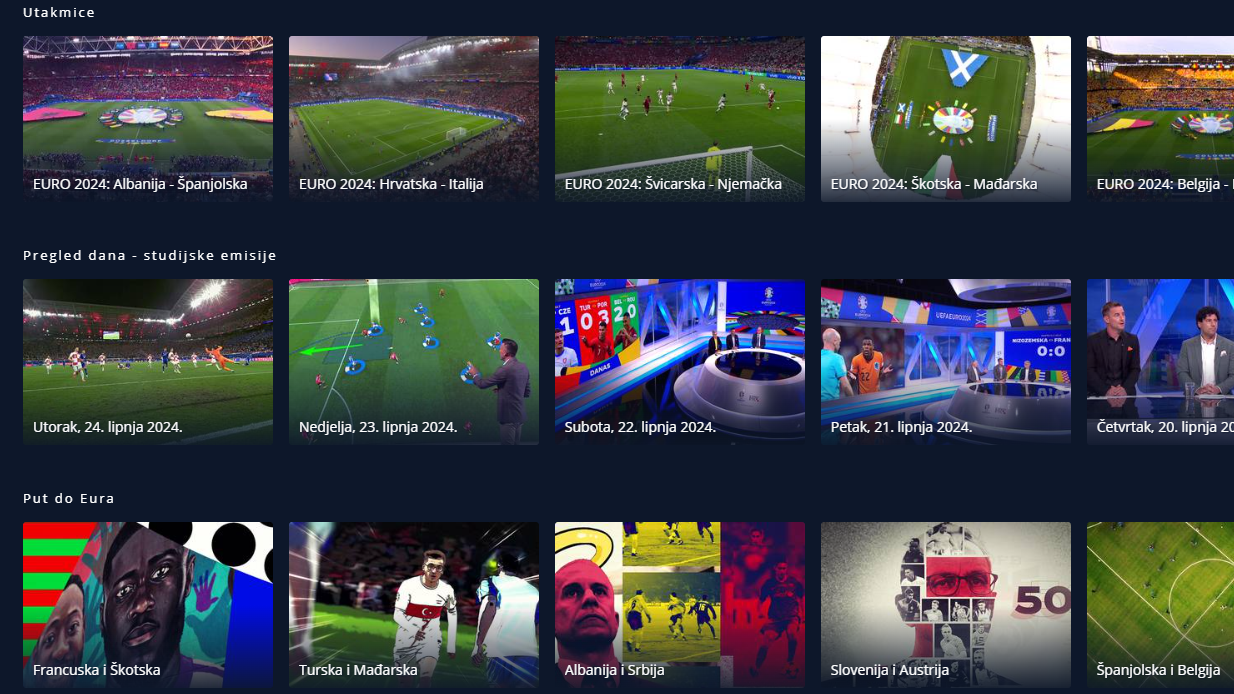1234x694 pixels.
Task: Select EURO 2024: Škotska - Mađarska thumbnail
Action: click(x=946, y=119)
